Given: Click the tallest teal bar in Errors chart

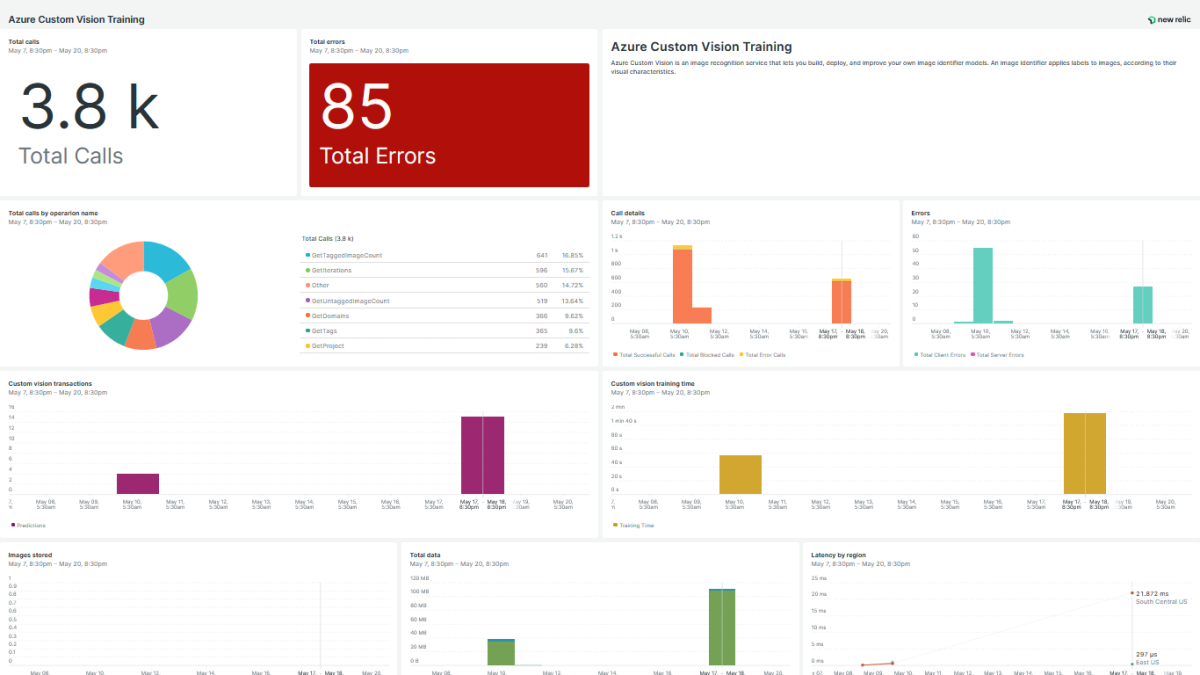Looking at the screenshot, I should tap(982, 286).
